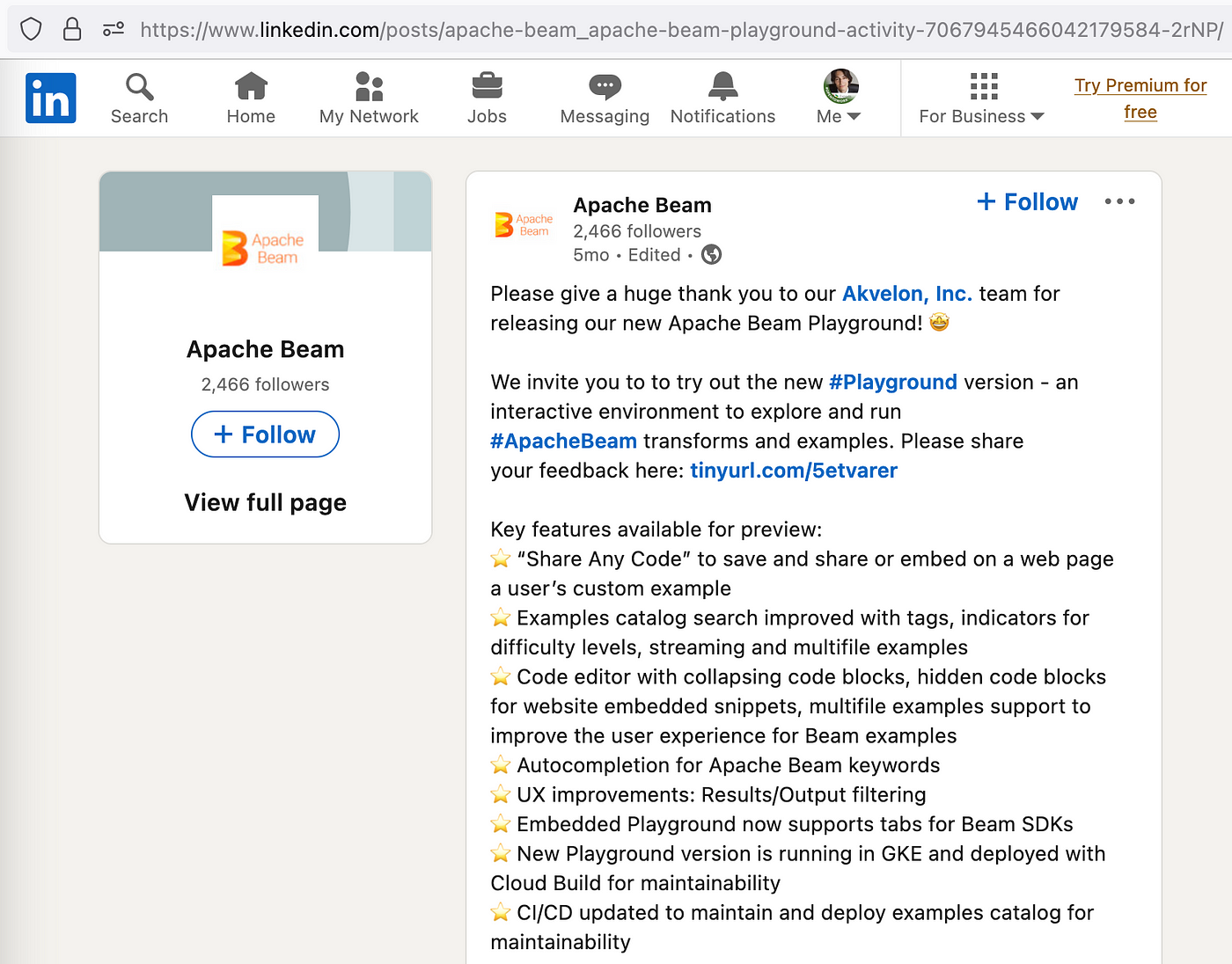Image resolution: width=1232 pixels, height=964 pixels.
Task: Click the Follow button in post header
Action: [x=1027, y=202]
